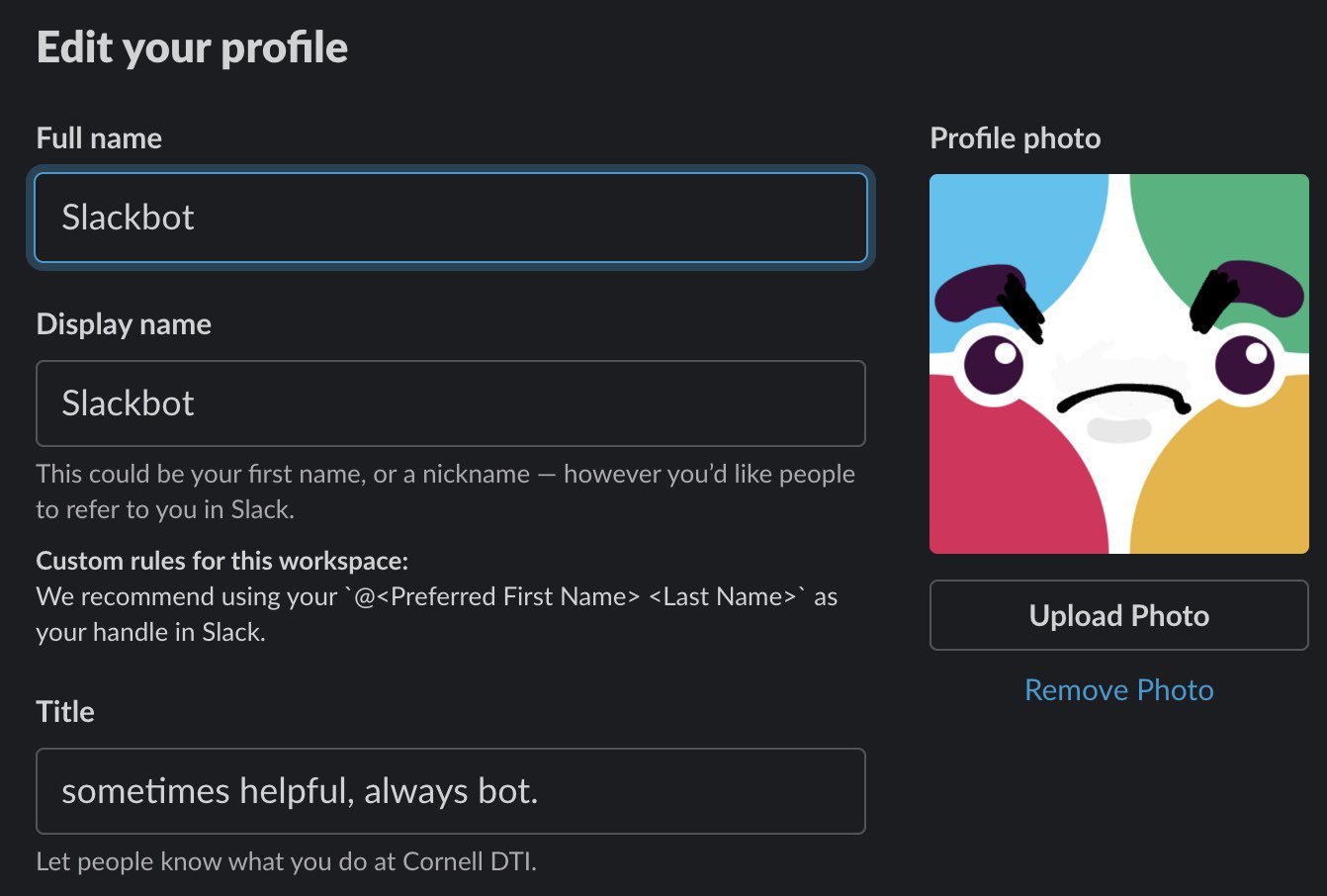
Task: Click the Full name field label
Action: pos(98,138)
